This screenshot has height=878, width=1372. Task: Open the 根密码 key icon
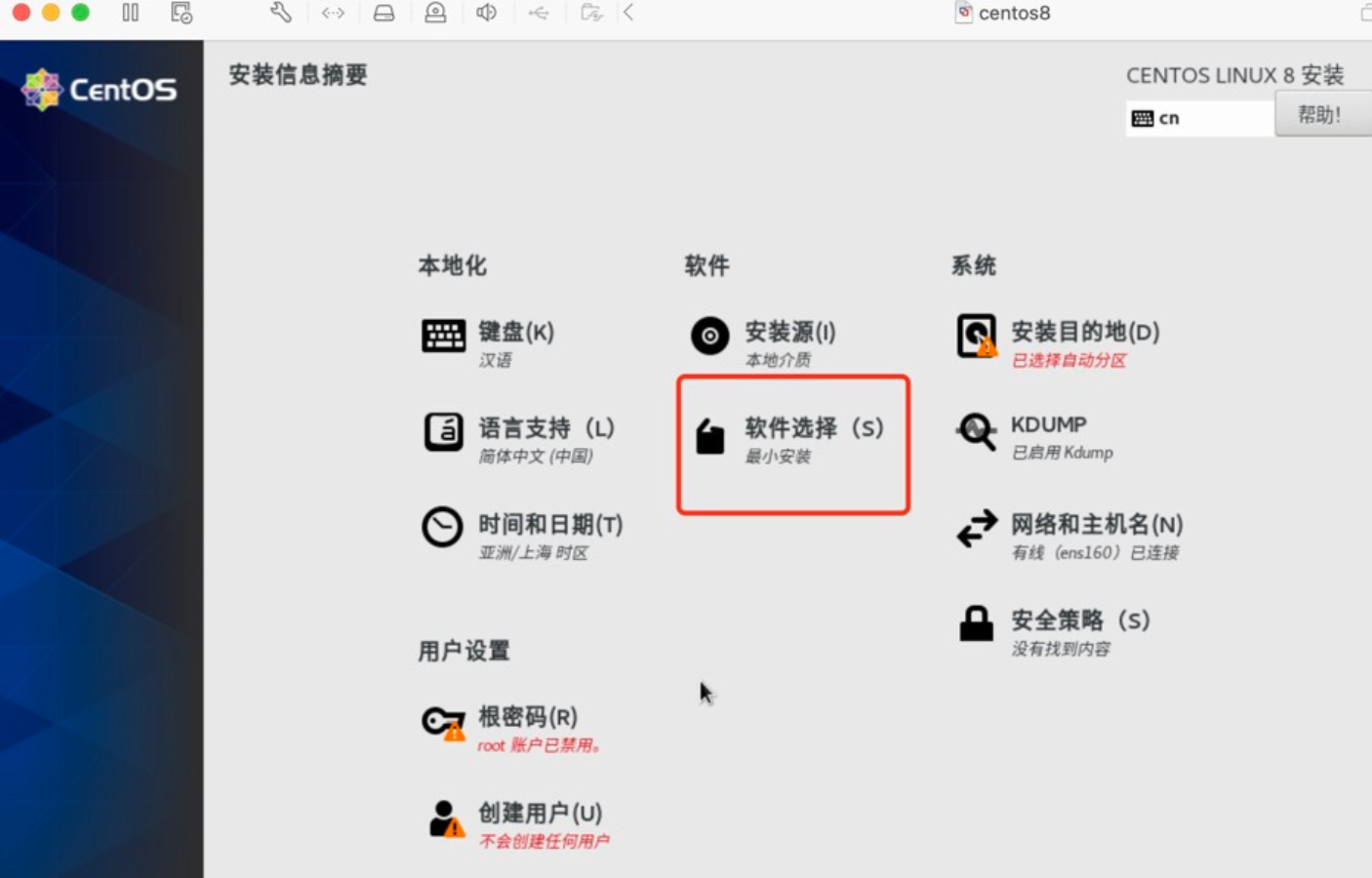pyautogui.click(x=443, y=723)
